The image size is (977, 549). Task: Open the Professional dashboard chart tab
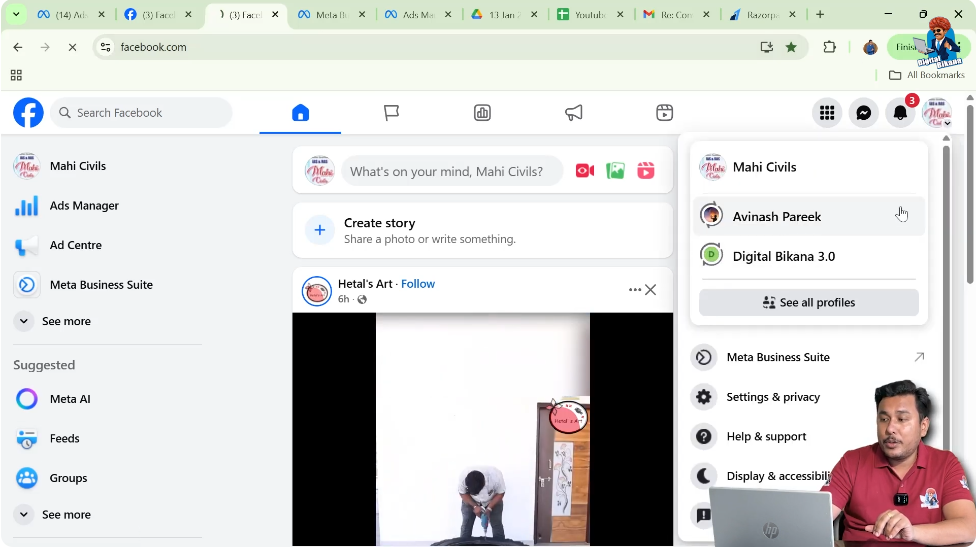[482, 113]
